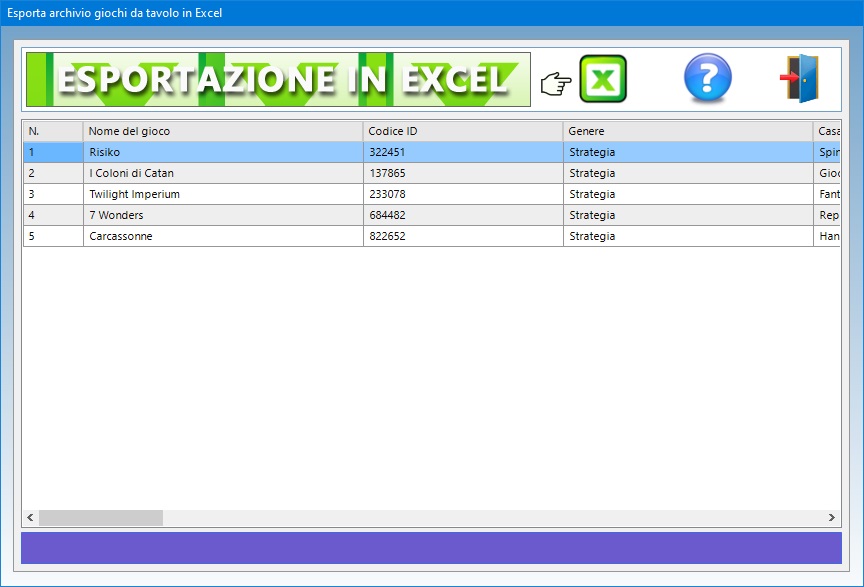Click the green Excel export icon

point(603,80)
